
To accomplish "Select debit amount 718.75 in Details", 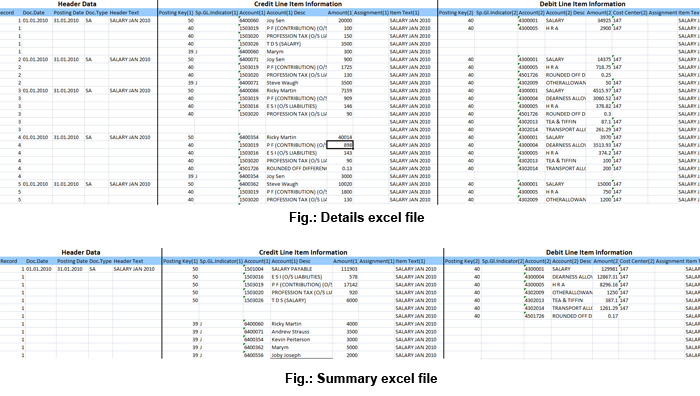I will point(603,67).
